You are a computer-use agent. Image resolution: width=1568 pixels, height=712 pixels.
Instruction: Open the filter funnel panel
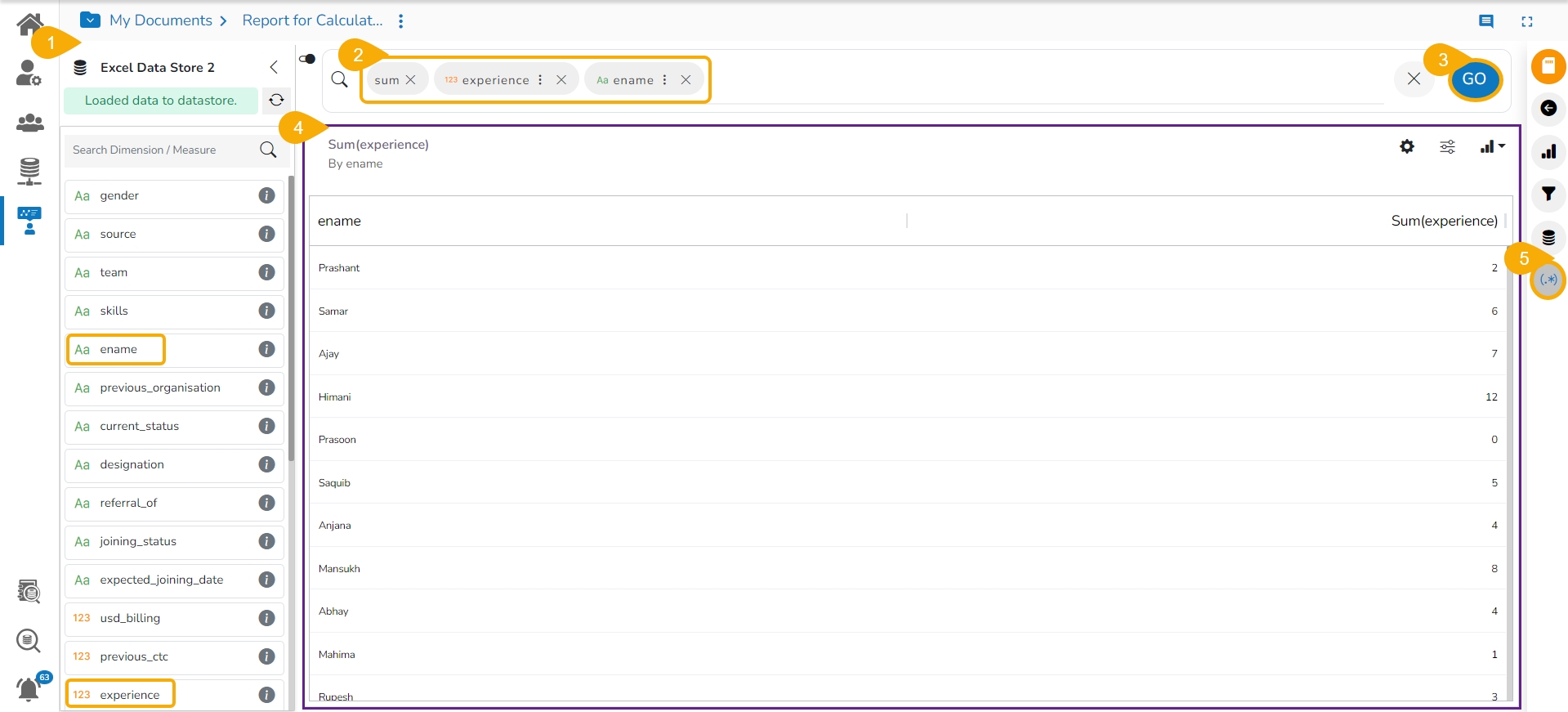click(1548, 194)
